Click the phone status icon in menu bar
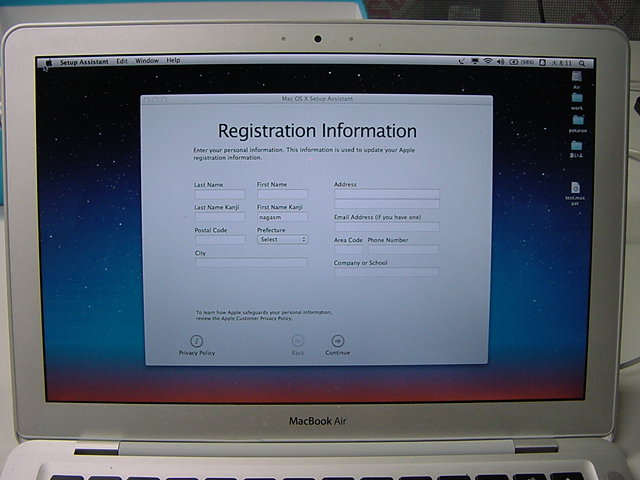 coord(462,61)
